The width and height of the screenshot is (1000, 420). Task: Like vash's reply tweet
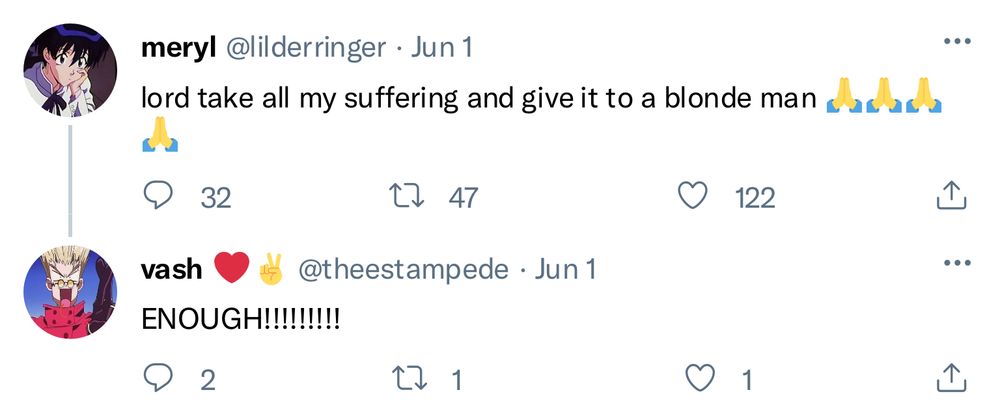click(x=703, y=378)
